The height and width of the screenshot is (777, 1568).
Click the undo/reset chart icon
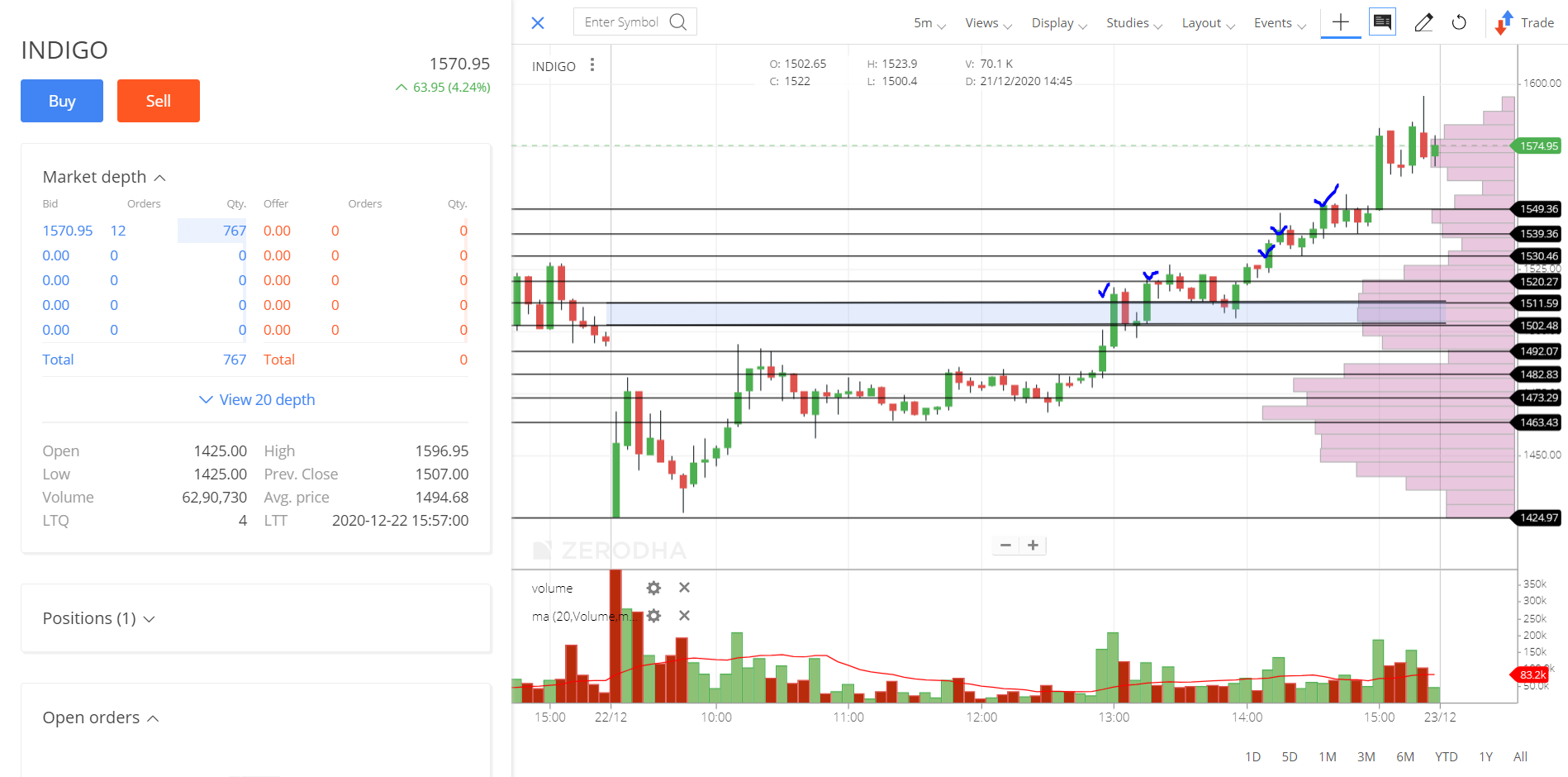pyautogui.click(x=1460, y=22)
